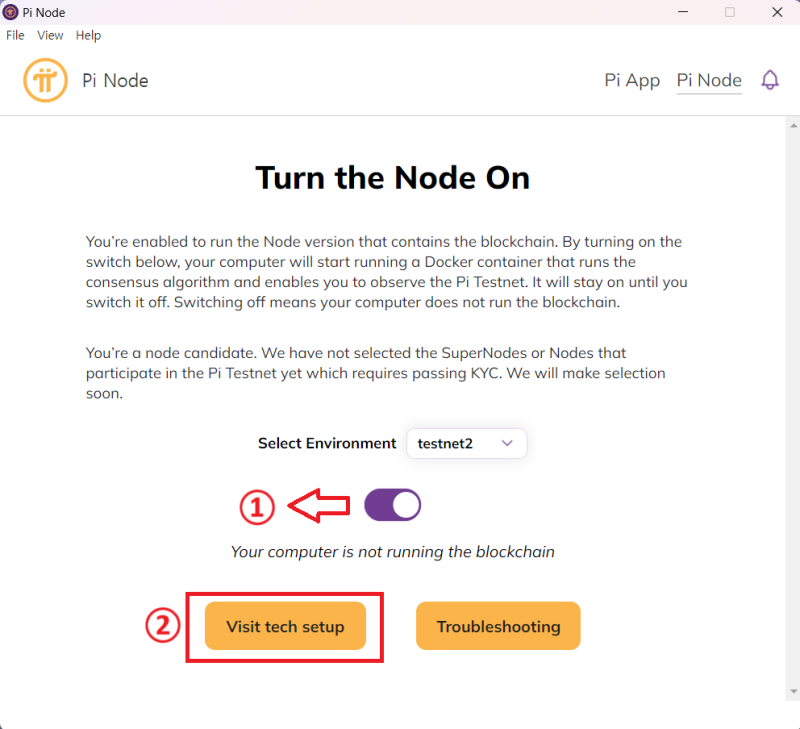Close the Pi Node application
Screen dimensions: 800x729
pos(777,12)
